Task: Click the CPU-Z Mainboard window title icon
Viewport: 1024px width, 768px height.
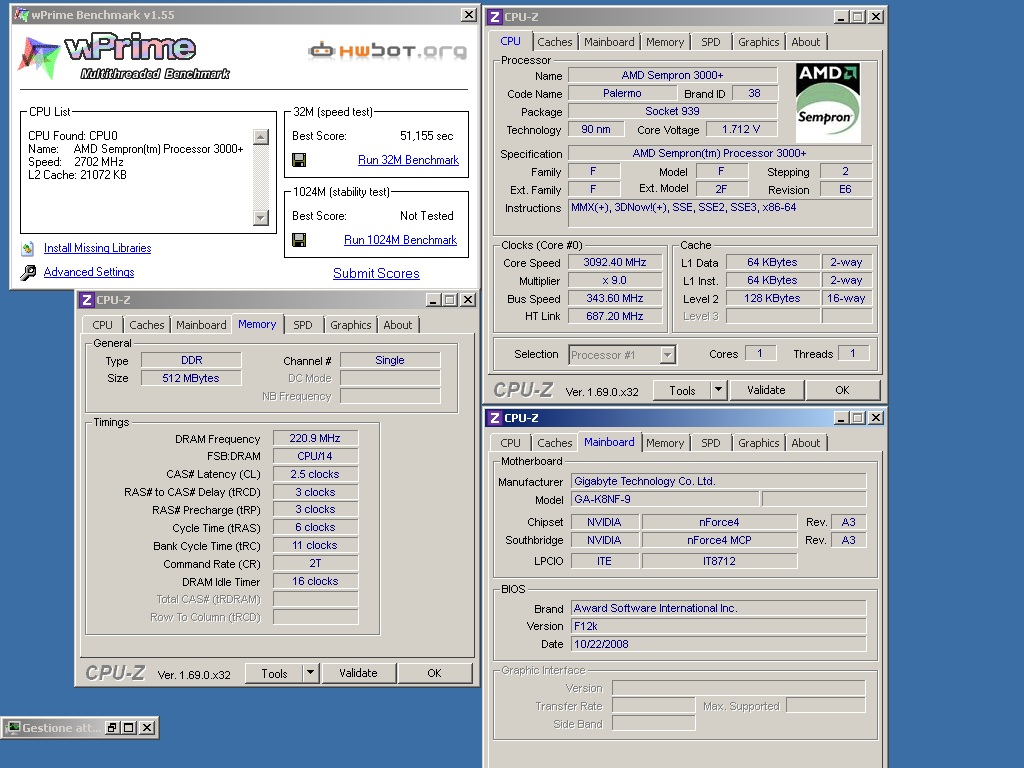Action: click(495, 418)
